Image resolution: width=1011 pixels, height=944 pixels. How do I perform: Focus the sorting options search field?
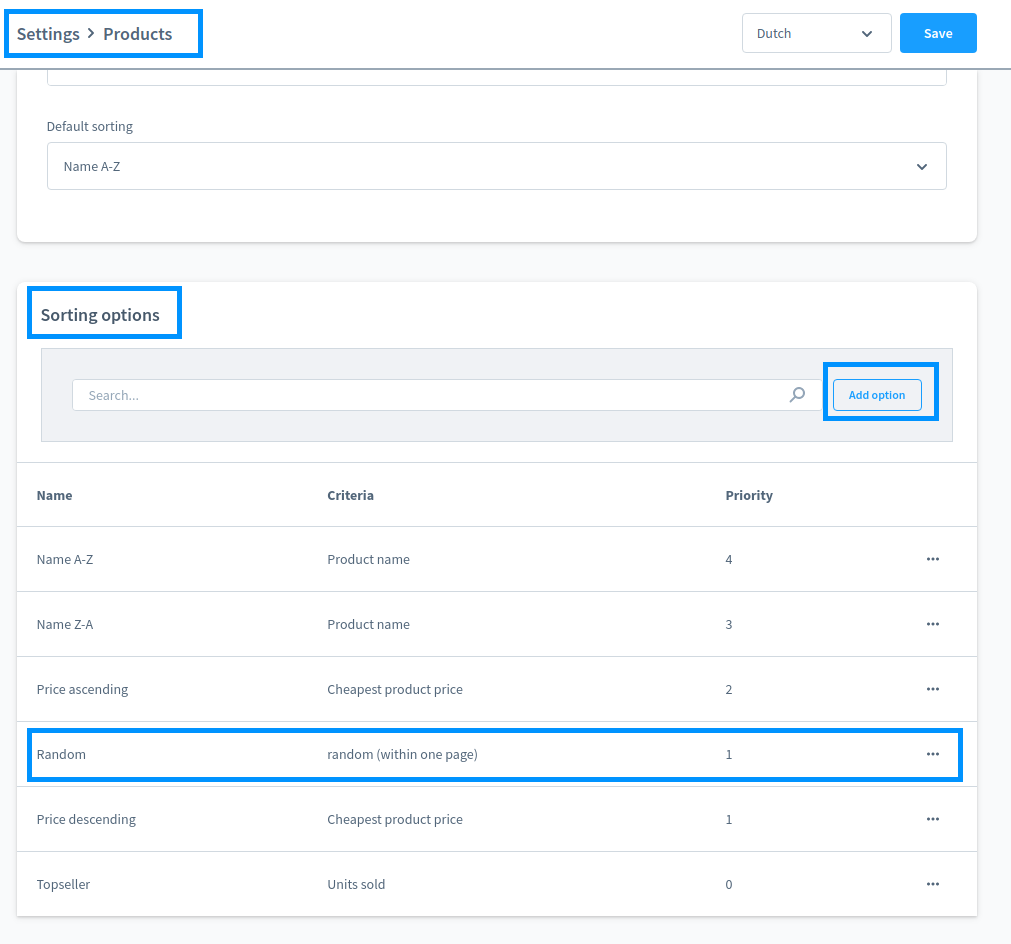coord(430,395)
